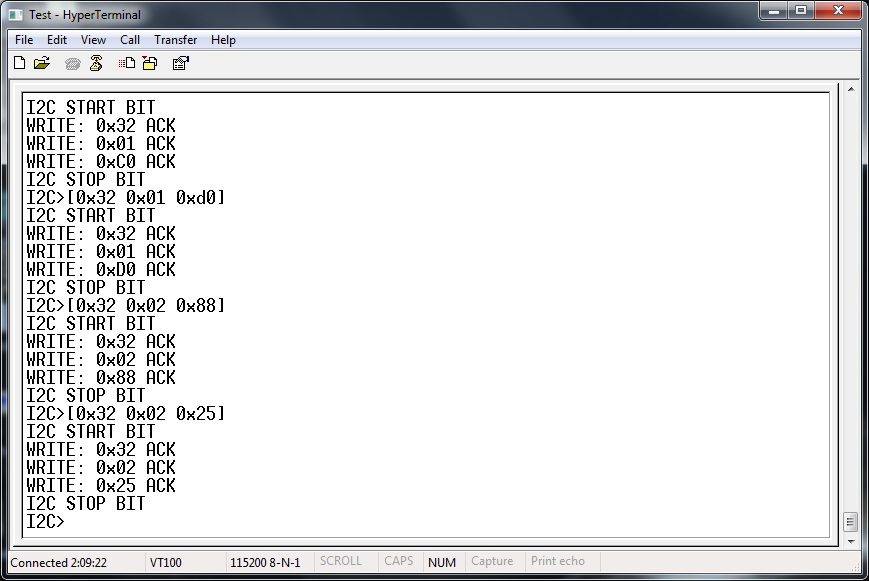This screenshot has height=581, width=869.
Task: Click the WRITE: 0xC0 ACK line
Action: [x=101, y=161]
